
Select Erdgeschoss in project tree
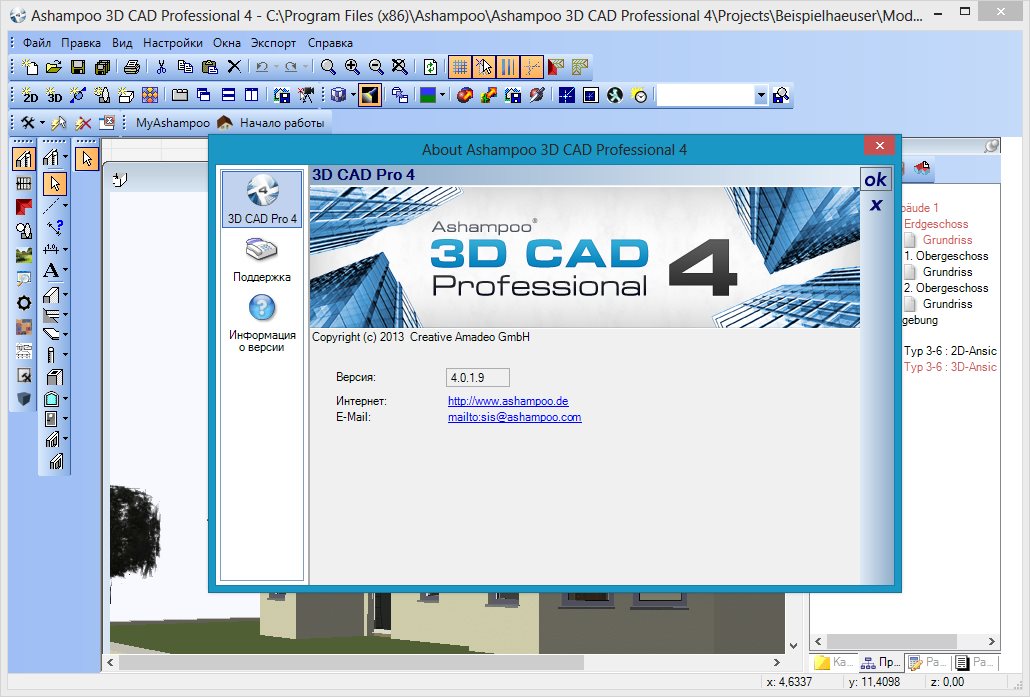tap(935, 223)
